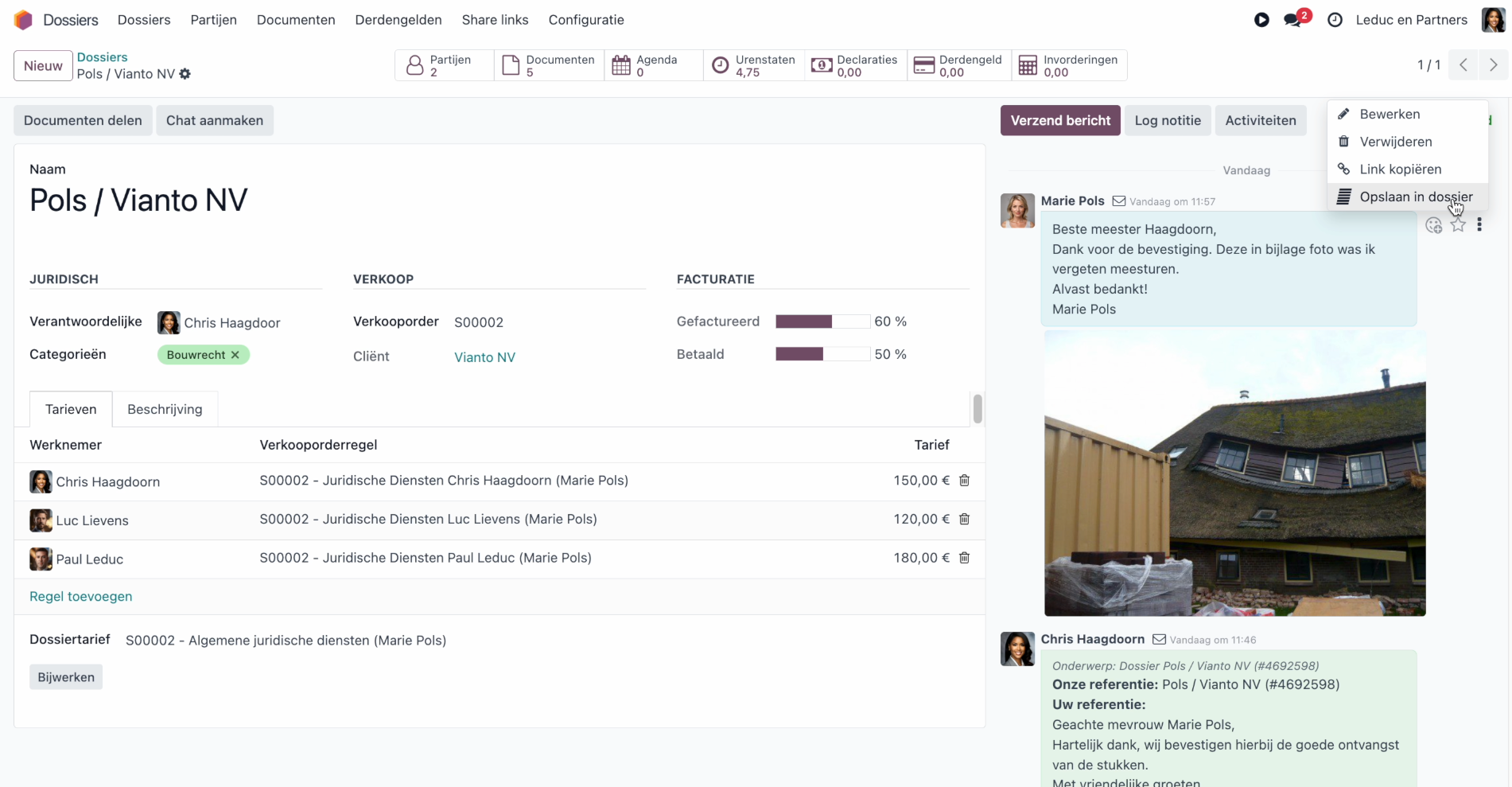This screenshot has height=787, width=1512.
Task: Delete the Chris Haagdoorn tariff row
Action: (x=964, y=481)
